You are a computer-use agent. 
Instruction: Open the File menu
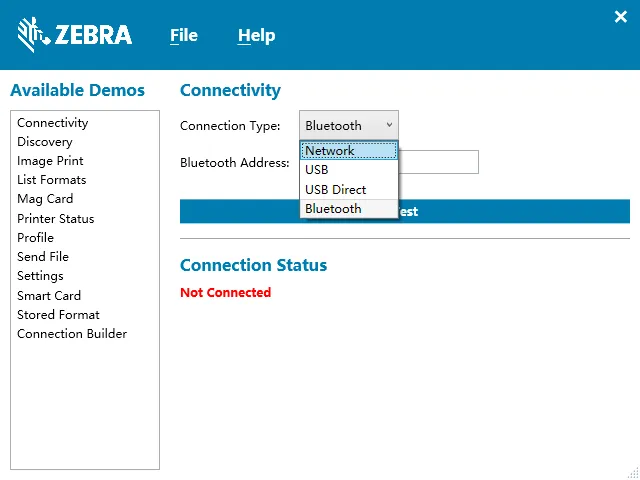point(184,35)
